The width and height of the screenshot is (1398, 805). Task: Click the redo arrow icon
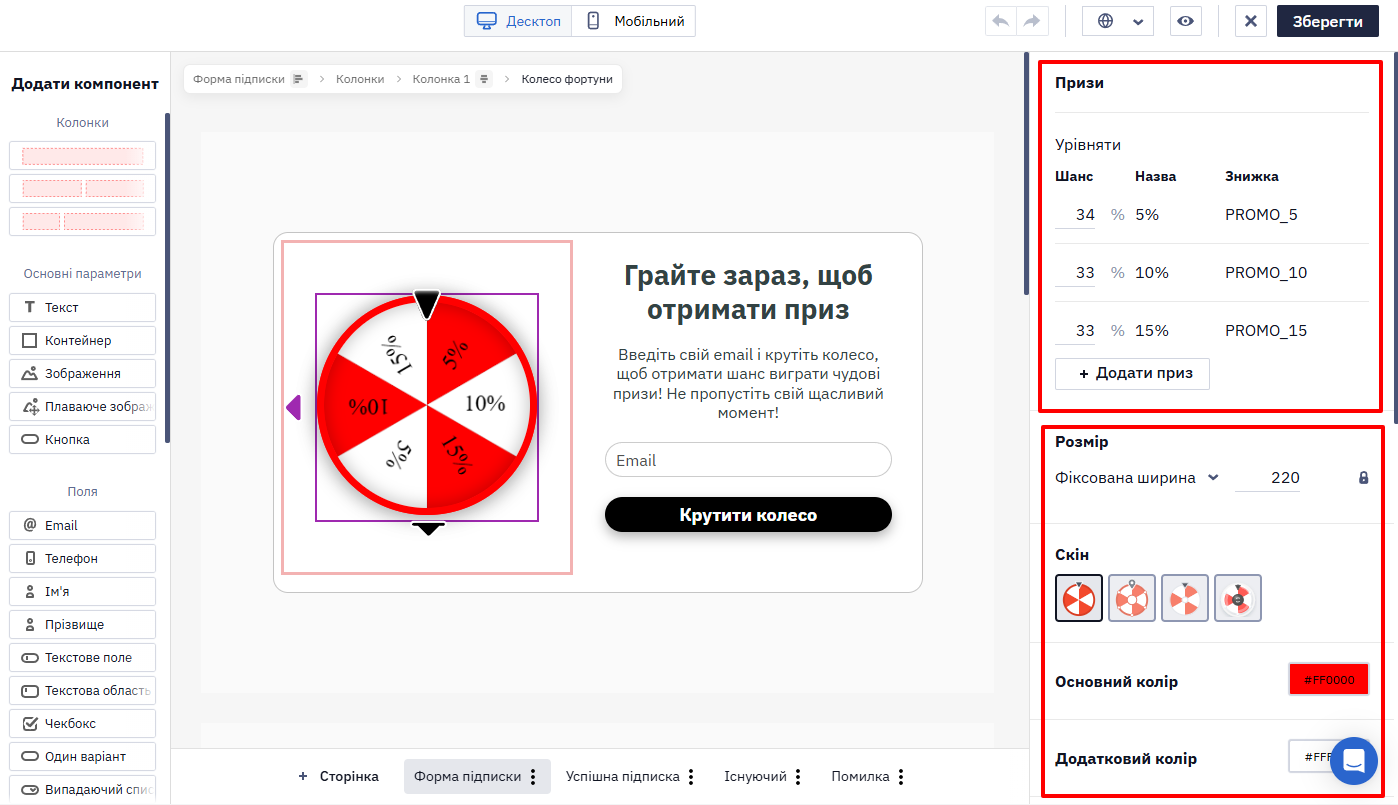[1032, 21]
